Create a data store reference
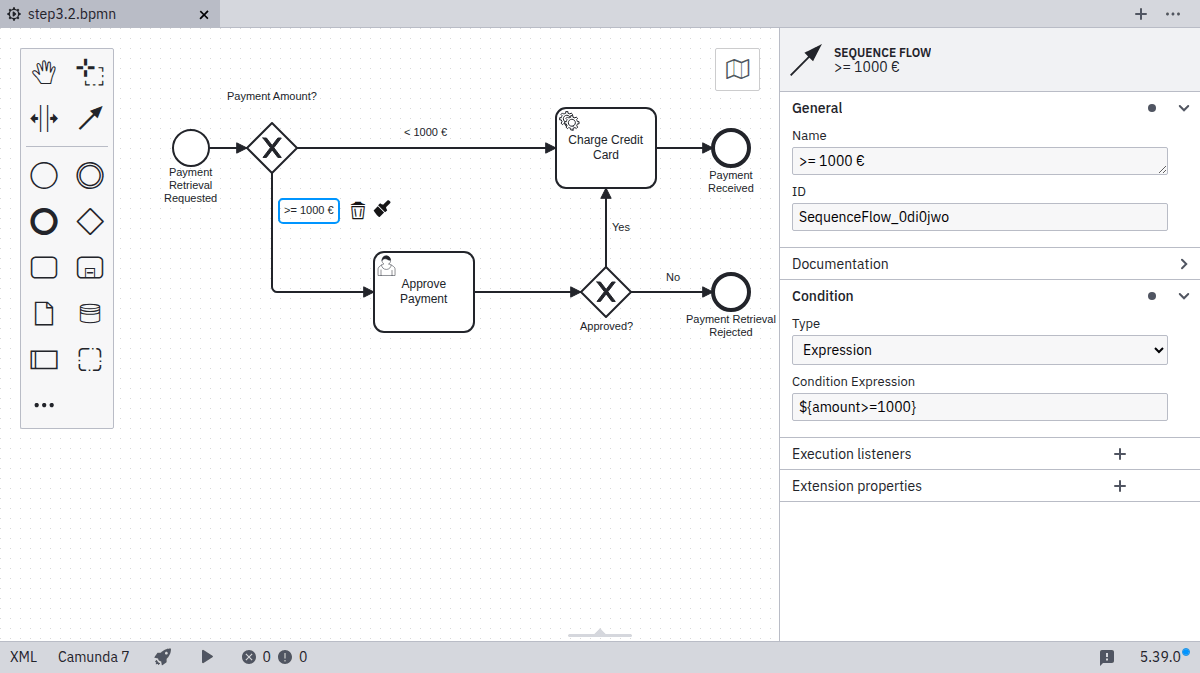Screen dimensions: 1200x673 click(x=90, y=314)
